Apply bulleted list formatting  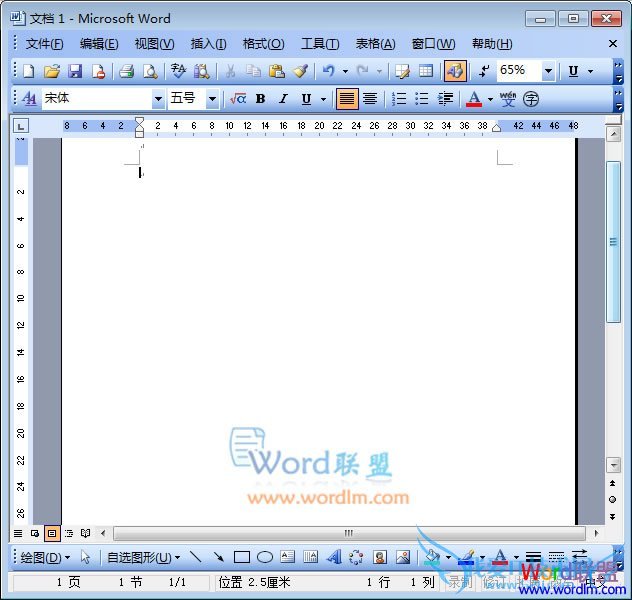(422, 98)
